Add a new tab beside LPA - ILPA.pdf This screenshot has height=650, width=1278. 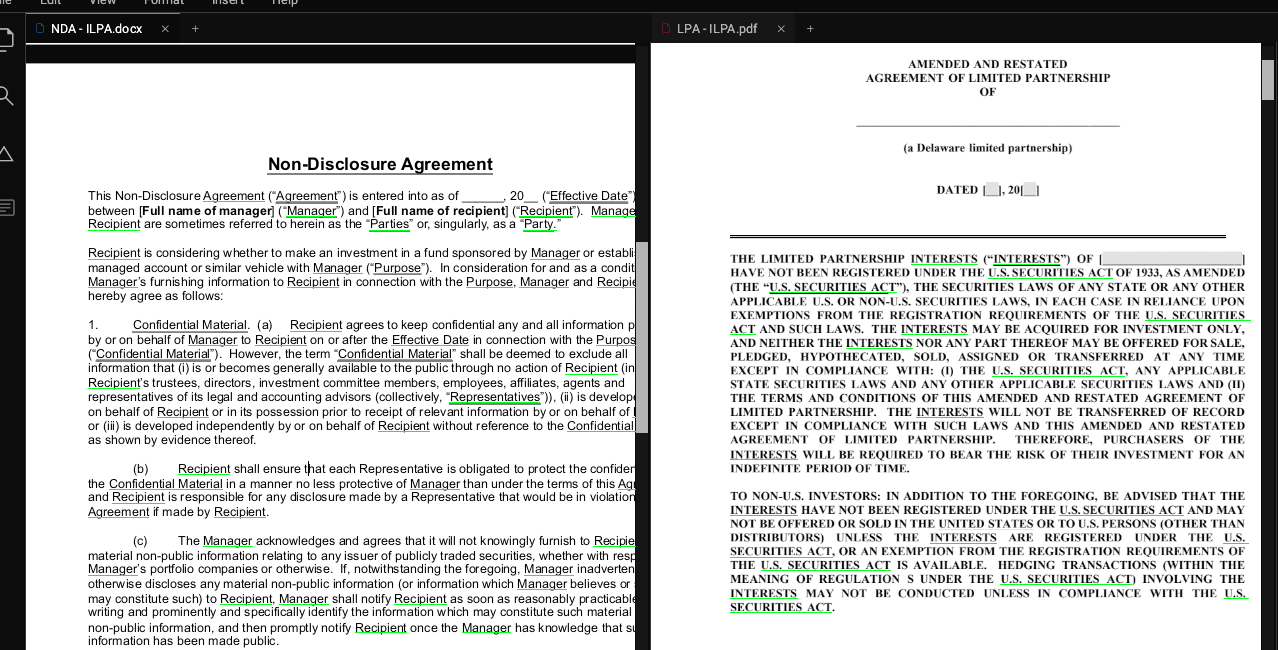point(810,28)
